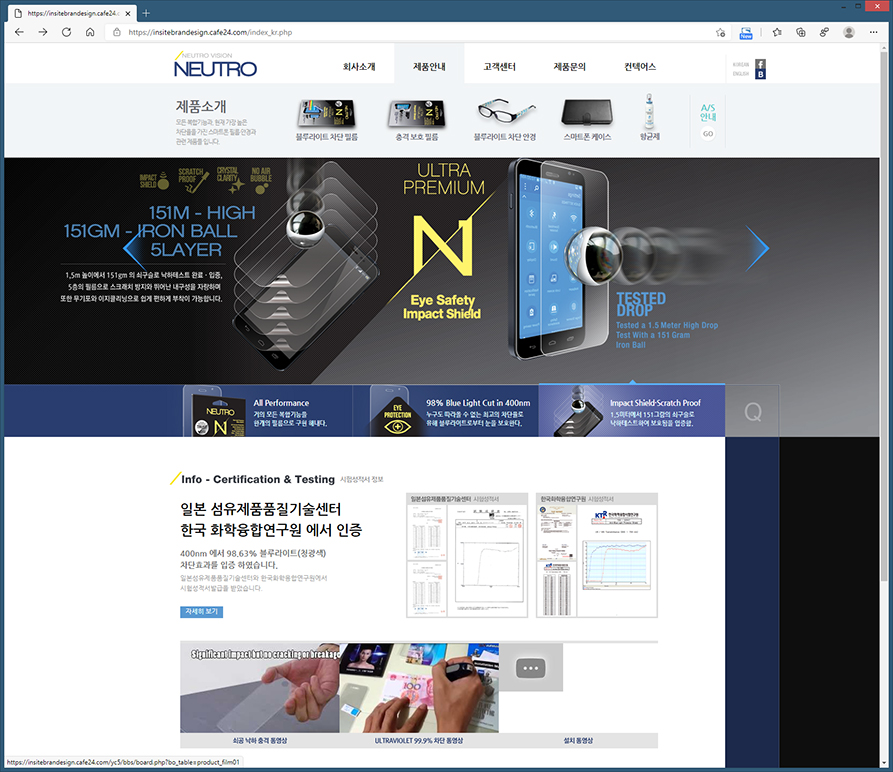The width and height of the screenshot is (893, 772).
Task: Show the next banner slide
Action: (757, 248)
